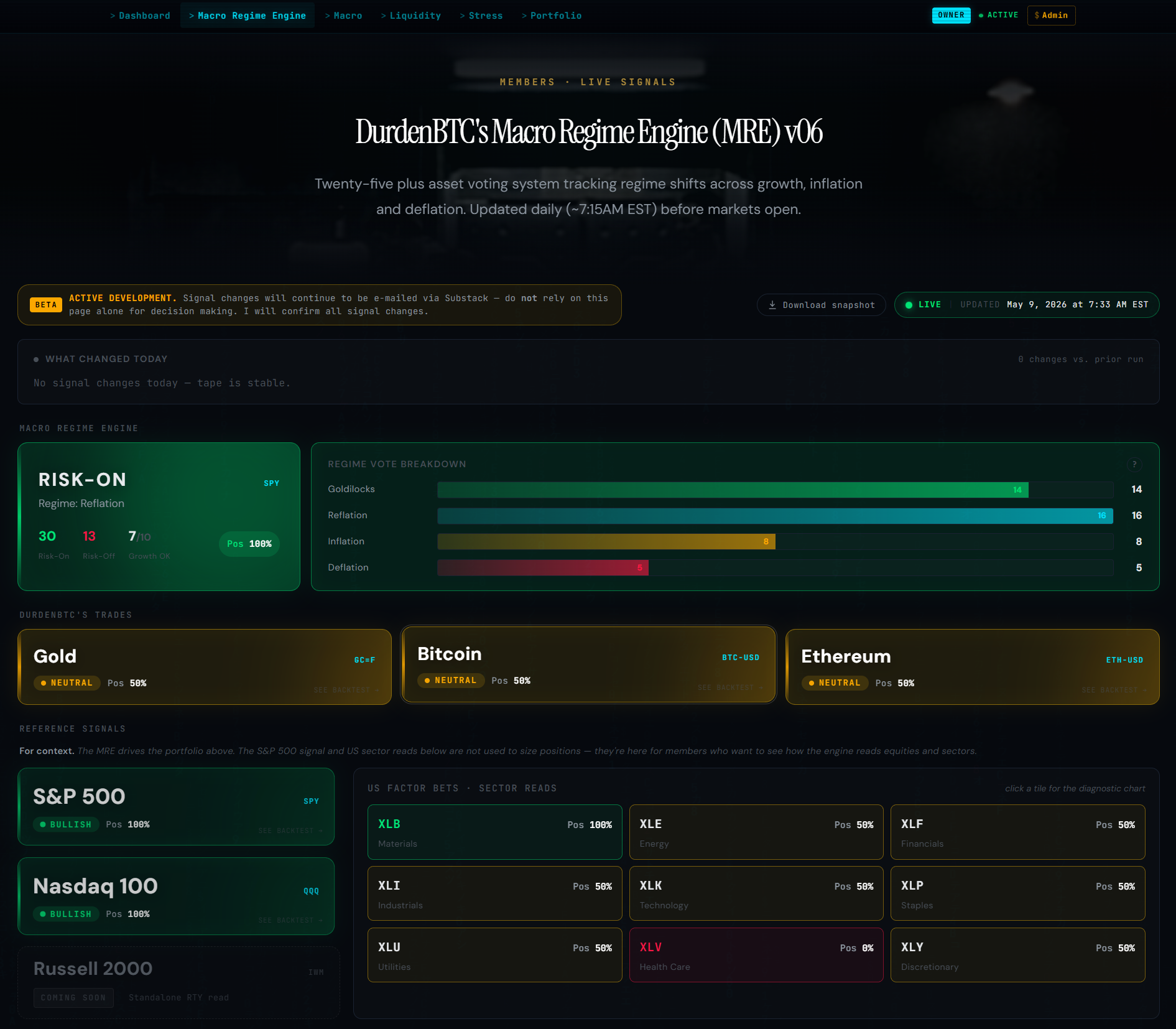
Task: Click the 30 Risk-On count
Action: (47, 536)
